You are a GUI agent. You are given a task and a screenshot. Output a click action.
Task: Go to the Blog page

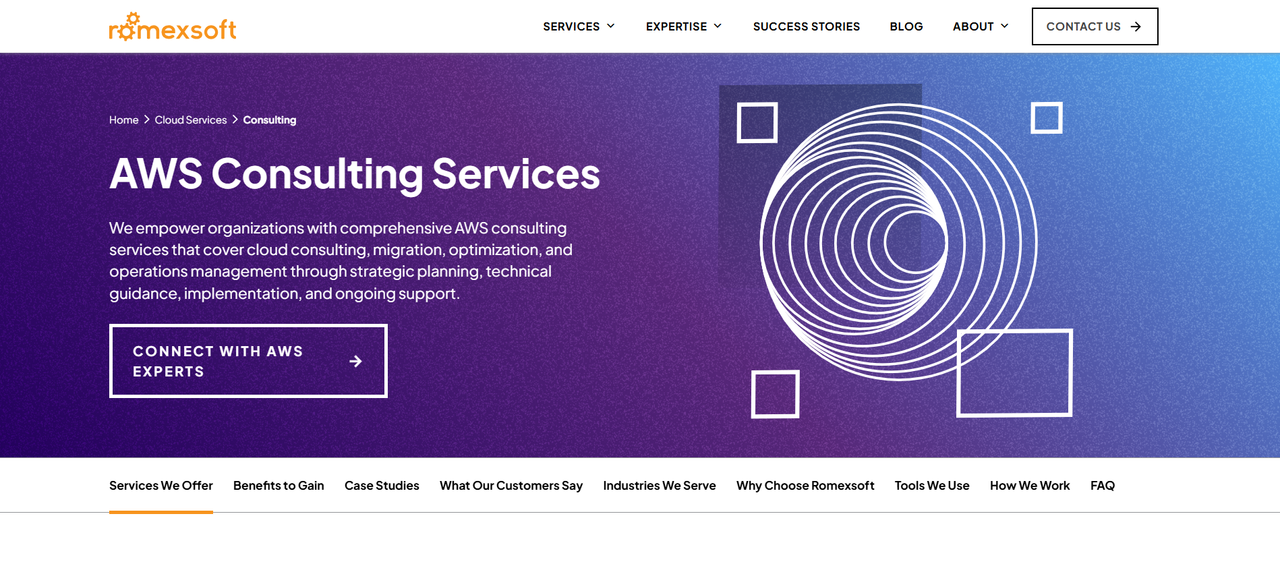906,27
